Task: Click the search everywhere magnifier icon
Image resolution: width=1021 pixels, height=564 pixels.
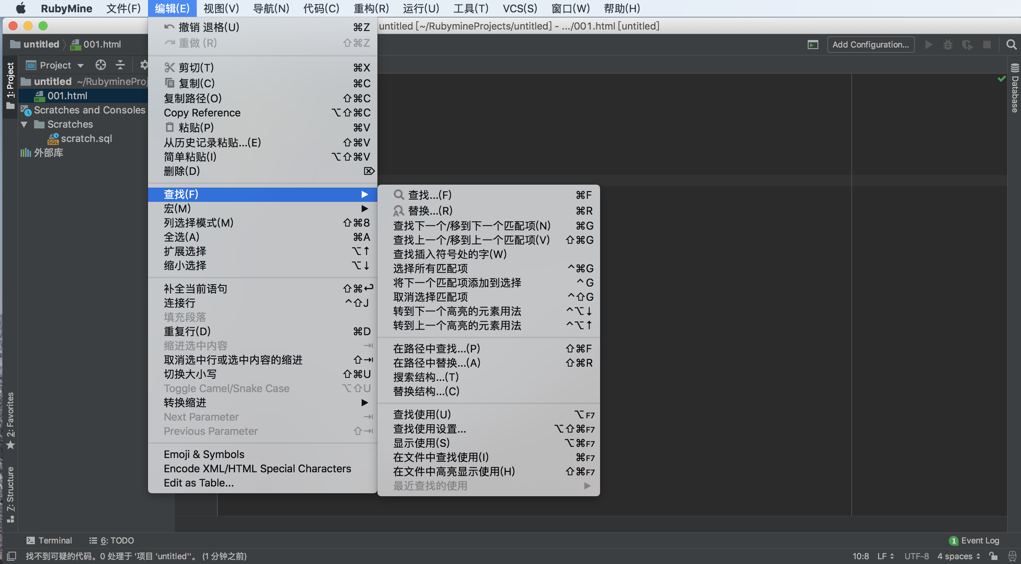Action: coord(1011,44)
